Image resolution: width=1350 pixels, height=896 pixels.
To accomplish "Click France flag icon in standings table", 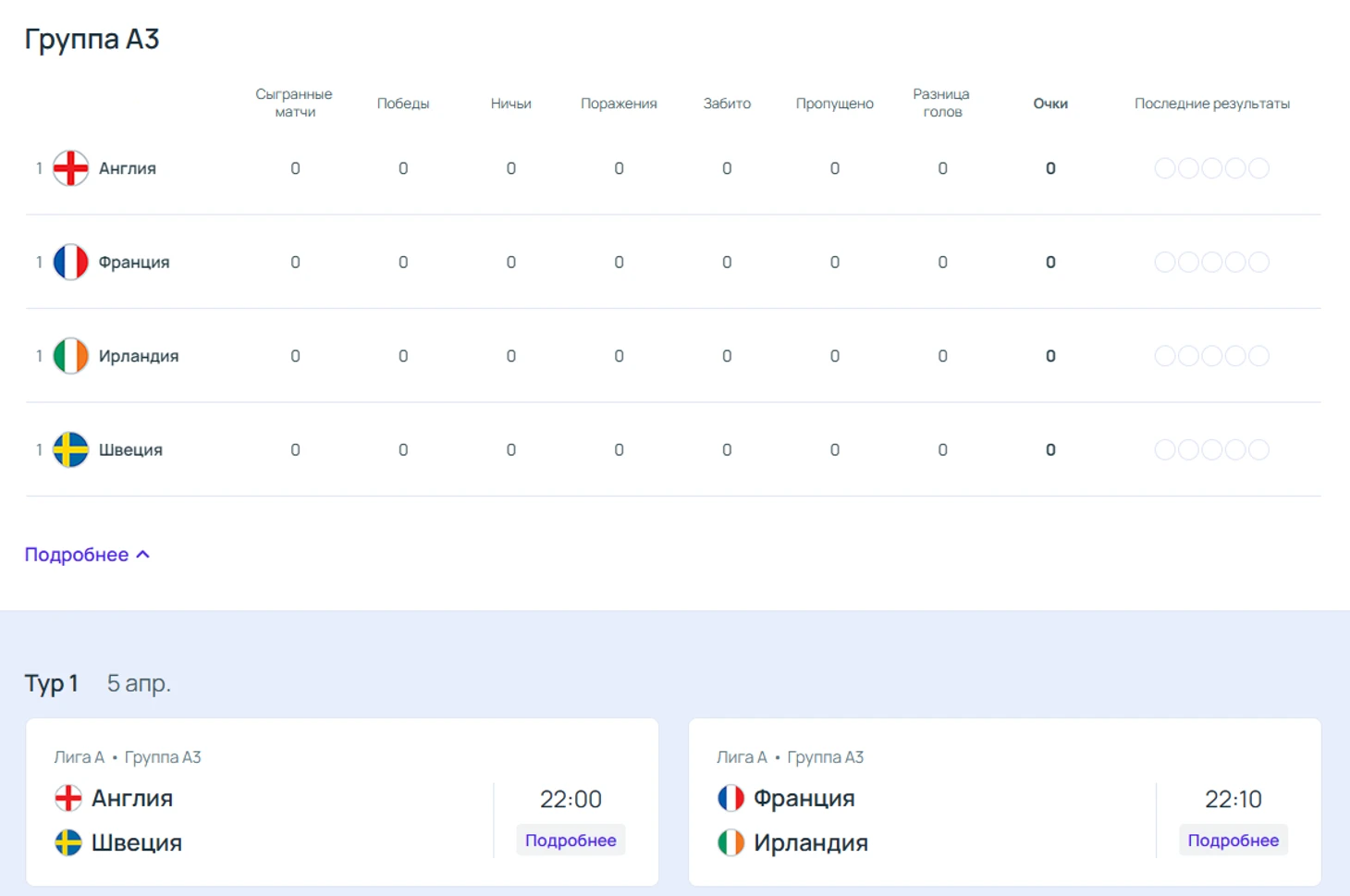I will click(x=70, y=263).
